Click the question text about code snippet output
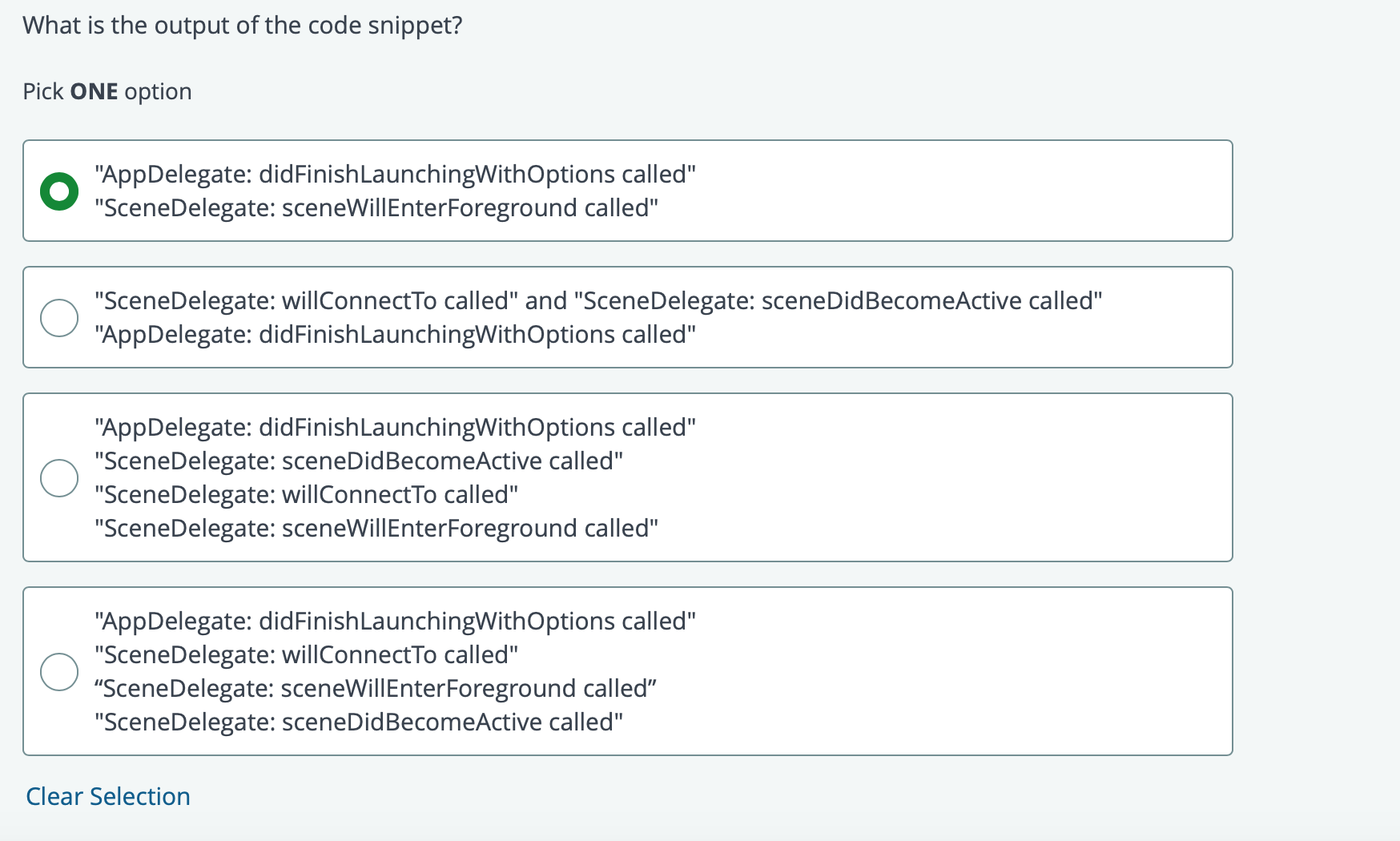1400x841 pixels. pos(242,25)
